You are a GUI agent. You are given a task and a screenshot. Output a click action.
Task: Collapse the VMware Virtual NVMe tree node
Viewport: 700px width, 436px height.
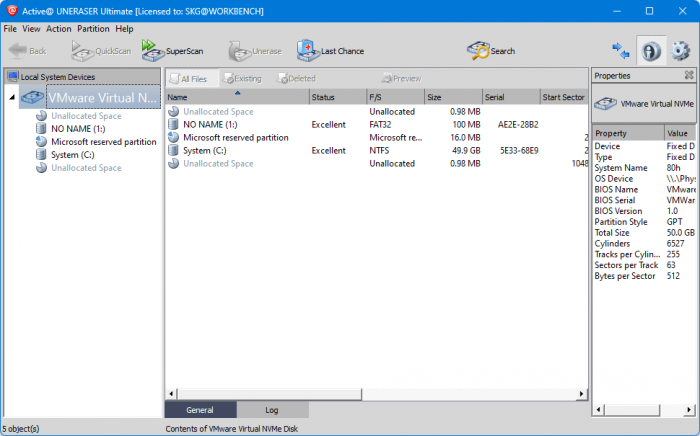(11, 98)
